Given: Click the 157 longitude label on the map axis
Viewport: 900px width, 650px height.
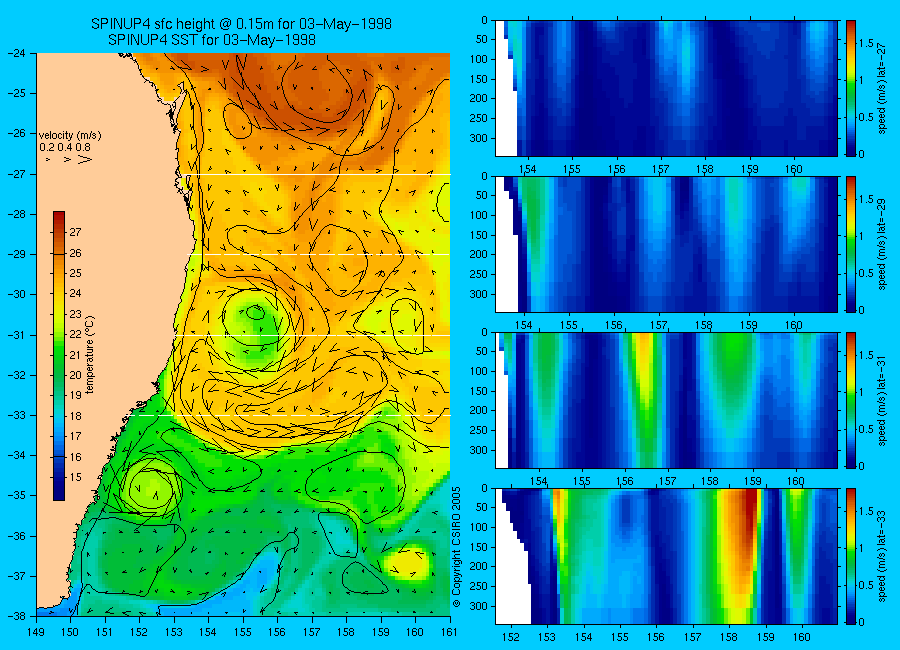Looking at the screenshot, I should click(x=312, y=633).
